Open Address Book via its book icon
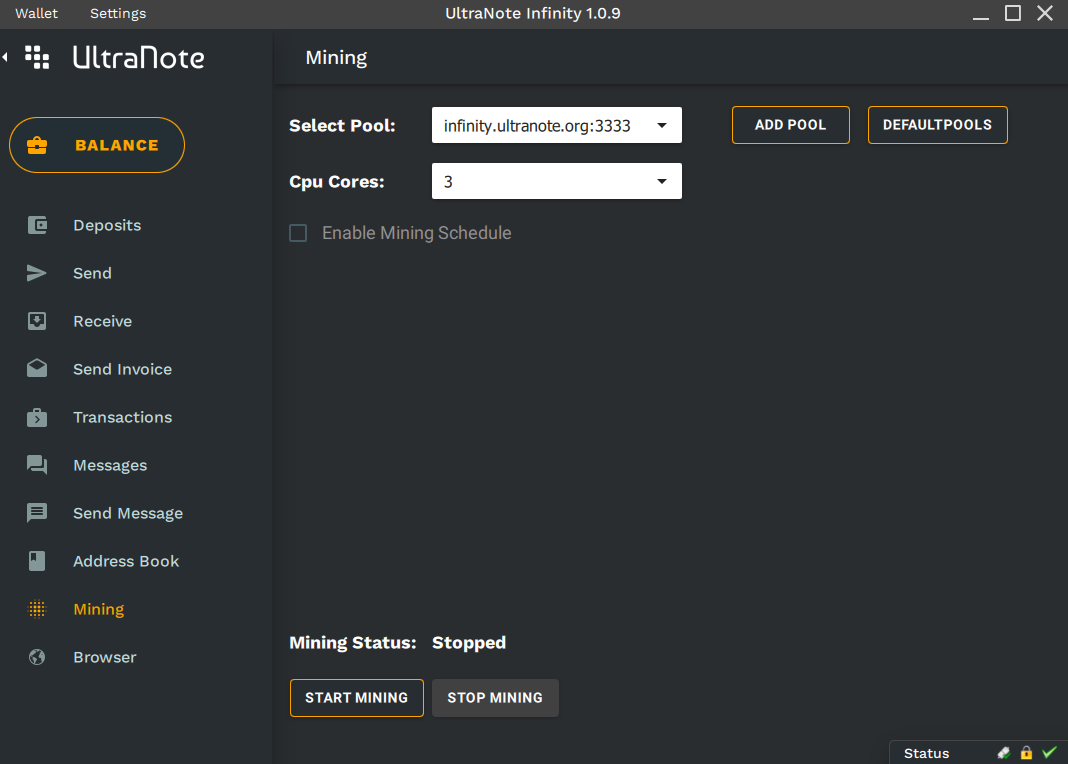The image size is (1068, 764). tap(37, 561)
